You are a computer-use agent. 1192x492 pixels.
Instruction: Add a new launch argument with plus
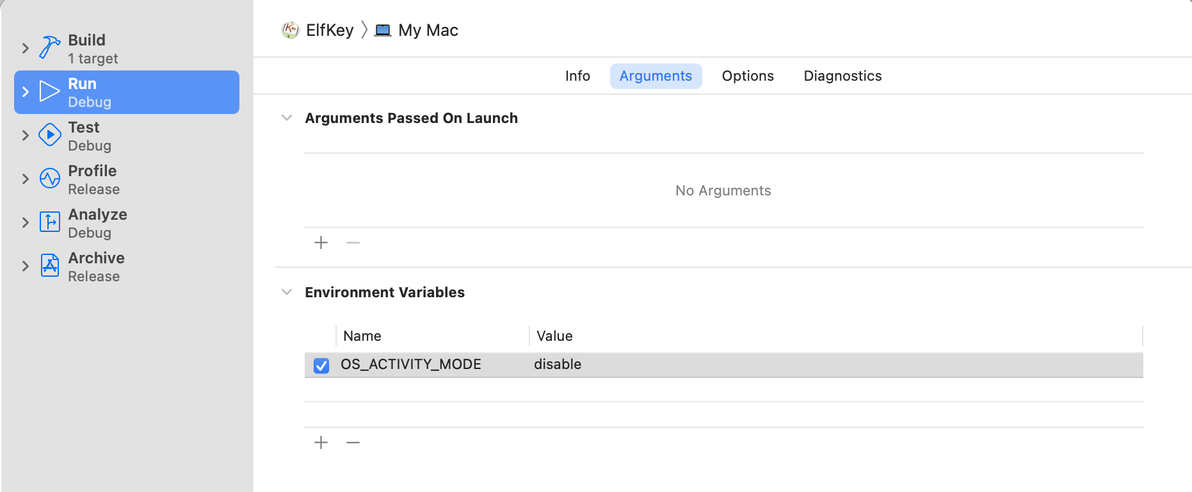(321, 242)
